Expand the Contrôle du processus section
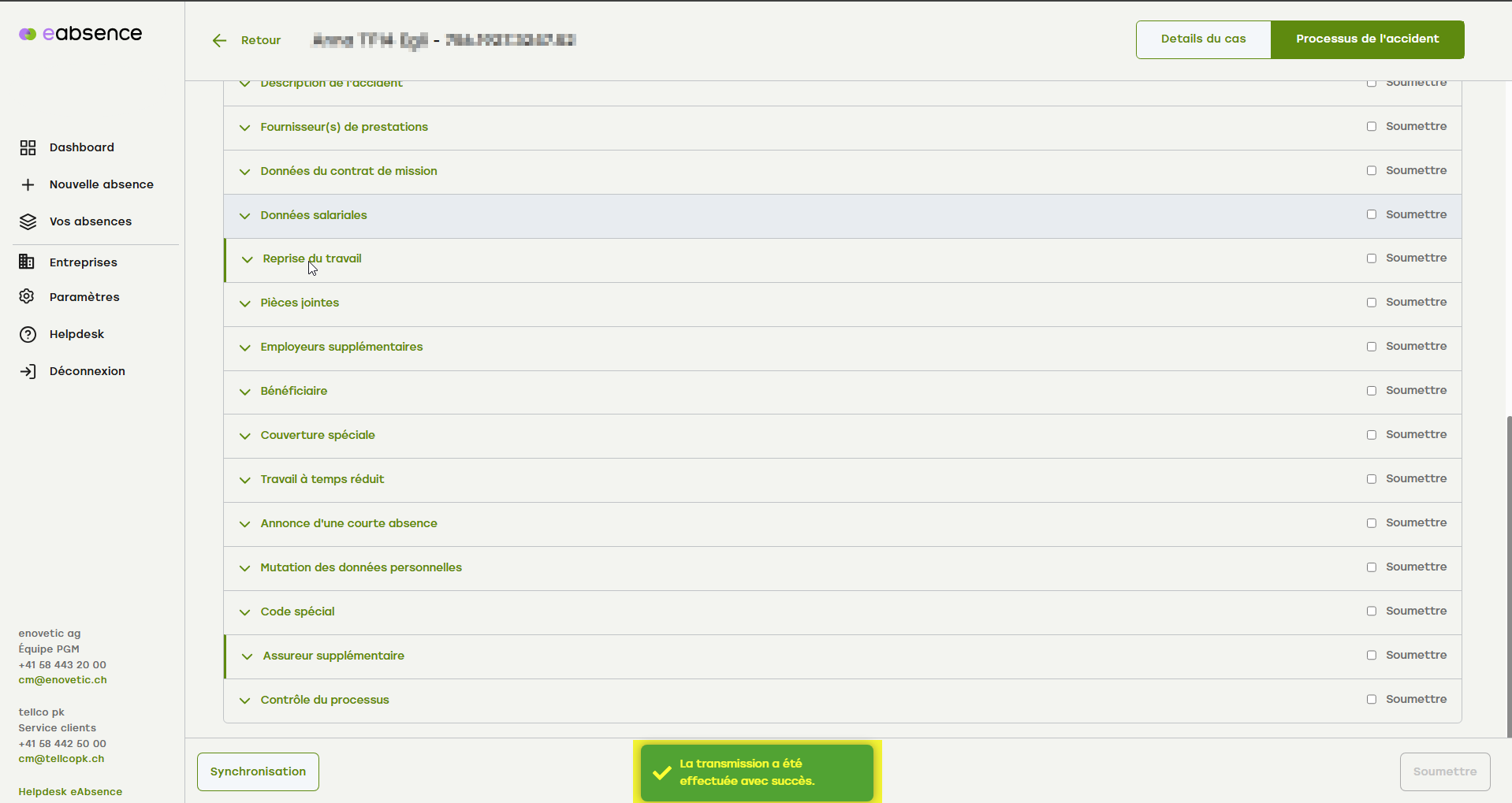The image size is (1512, 803). 244,701
